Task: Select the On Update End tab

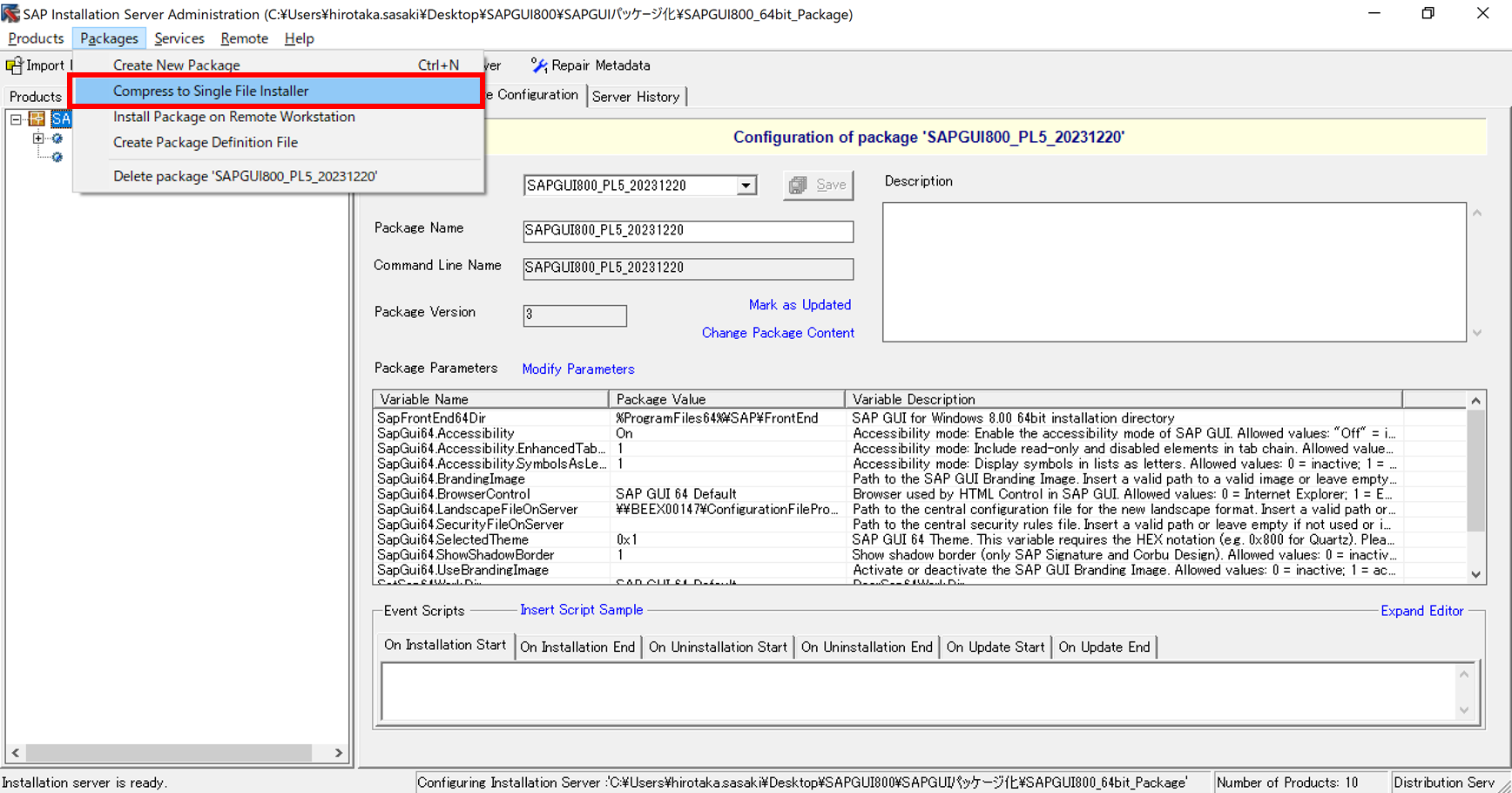Action: coord(1104,647)
